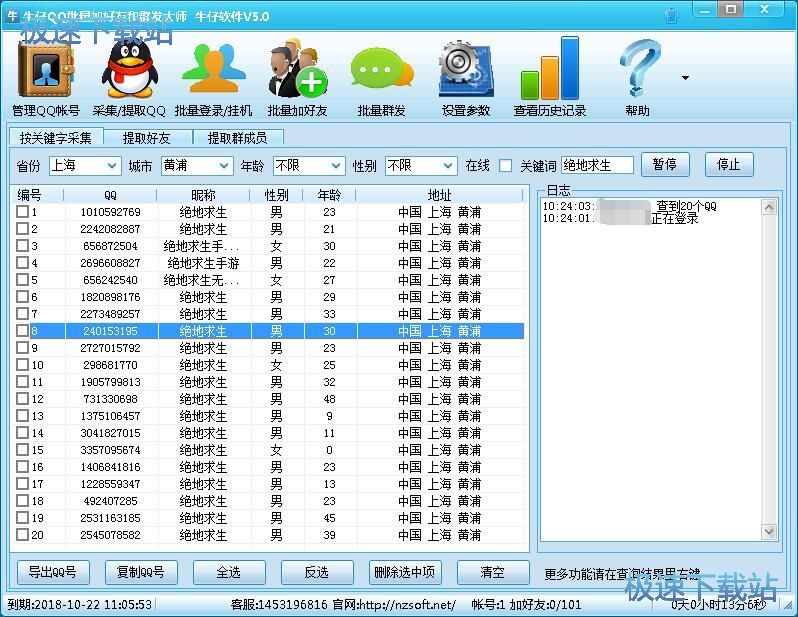Viewport: 798px width, 617px height.
Task: Select nickname 绝地求生手游 in row 4
Action: 203,263
